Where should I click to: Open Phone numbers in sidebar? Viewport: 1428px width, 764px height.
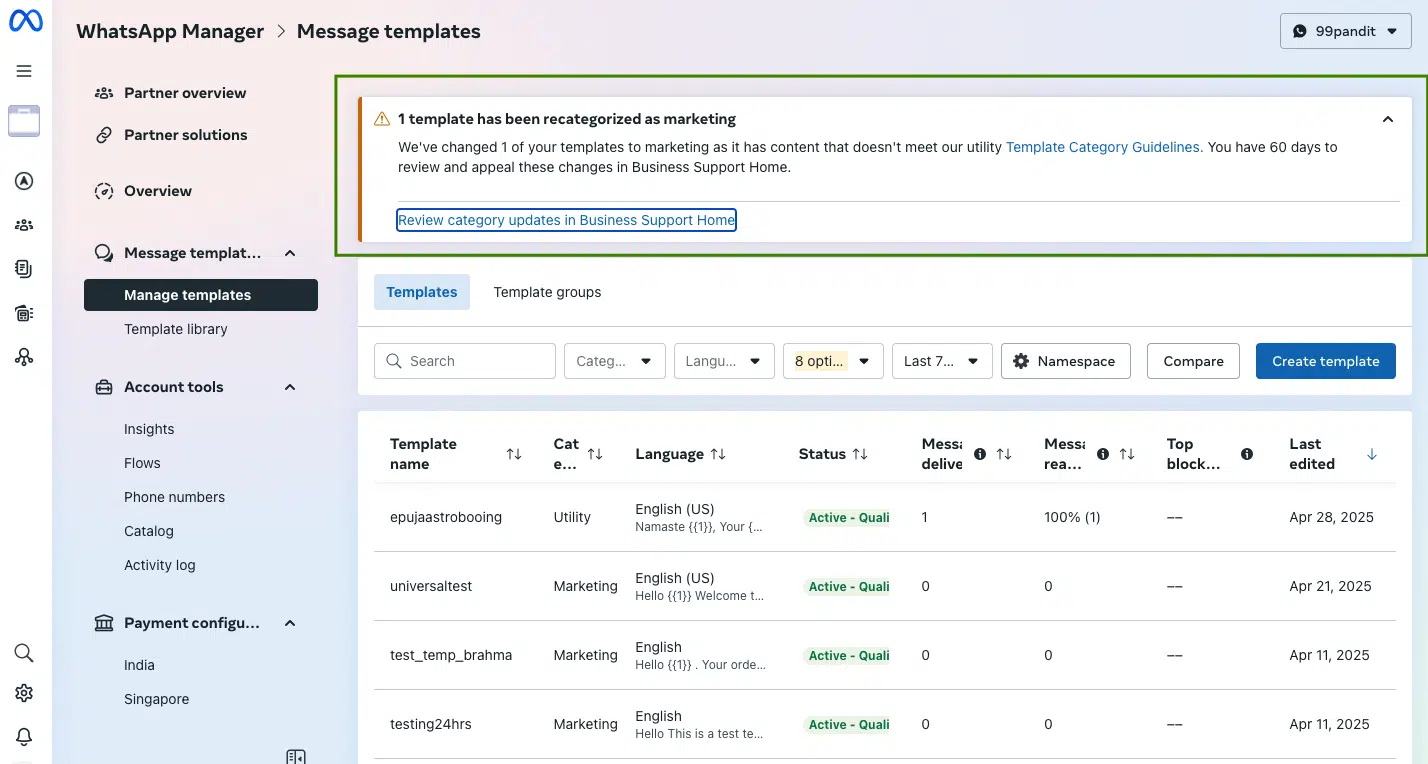tap(174, 497)
